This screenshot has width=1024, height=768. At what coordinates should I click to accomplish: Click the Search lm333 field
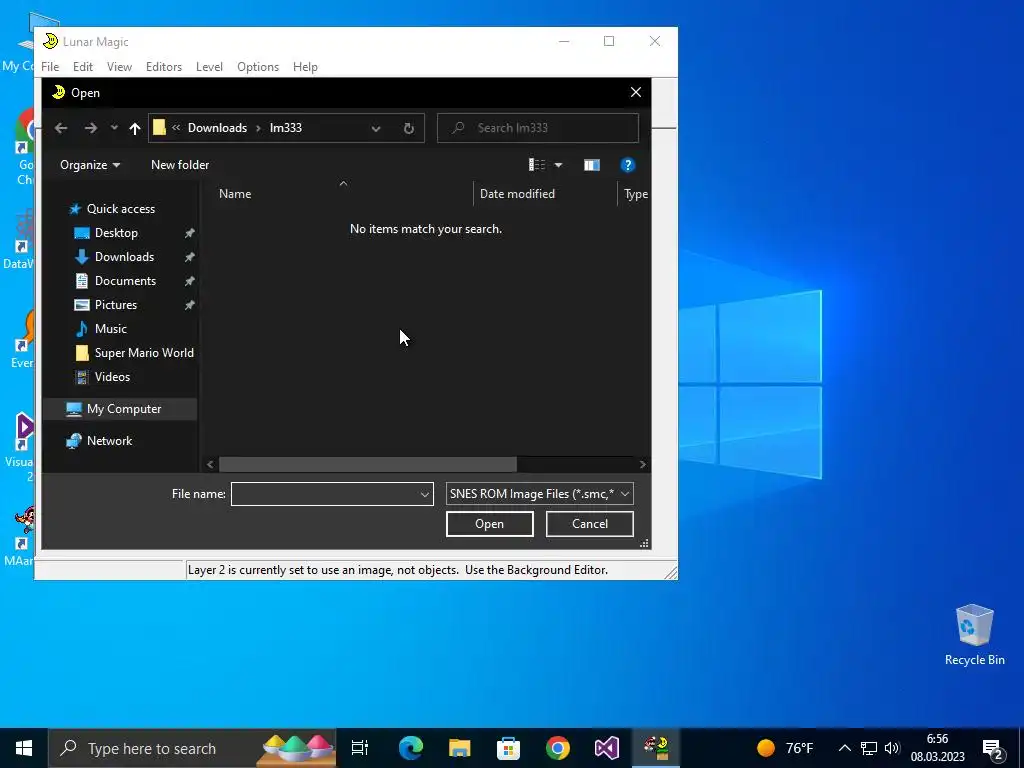click(x=537, y=128)
